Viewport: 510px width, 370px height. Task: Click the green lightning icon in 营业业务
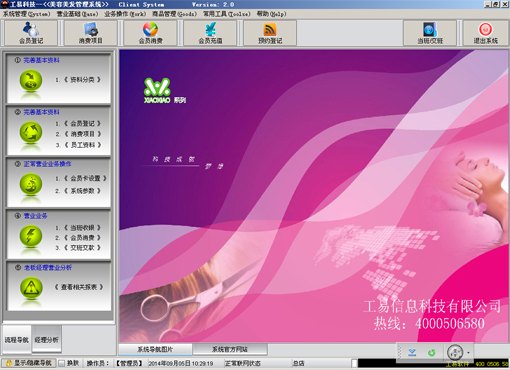(31, 236)
